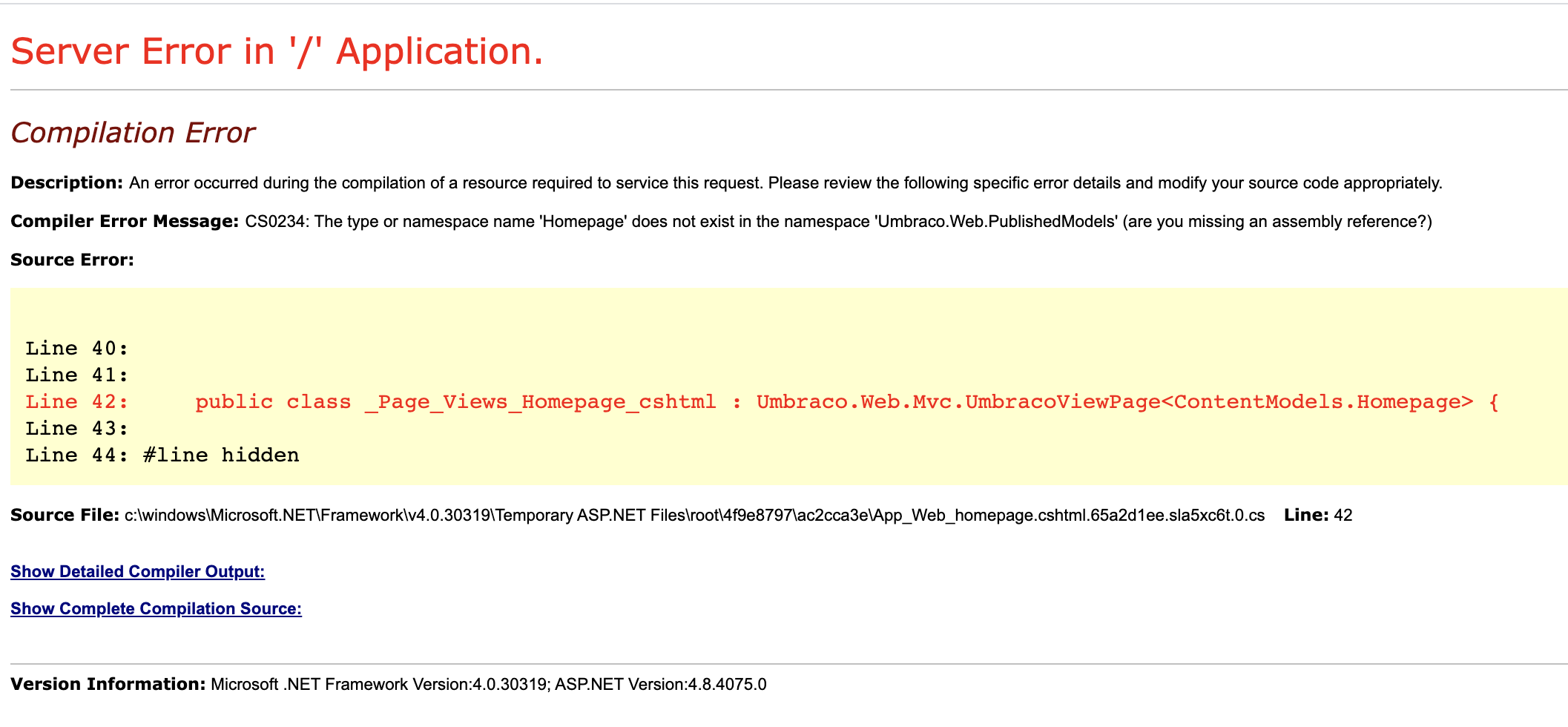Click 'Umbraco.Web.PublishedModels' in the error message
Screen dimensions: 1568x727
coord(997,221)
